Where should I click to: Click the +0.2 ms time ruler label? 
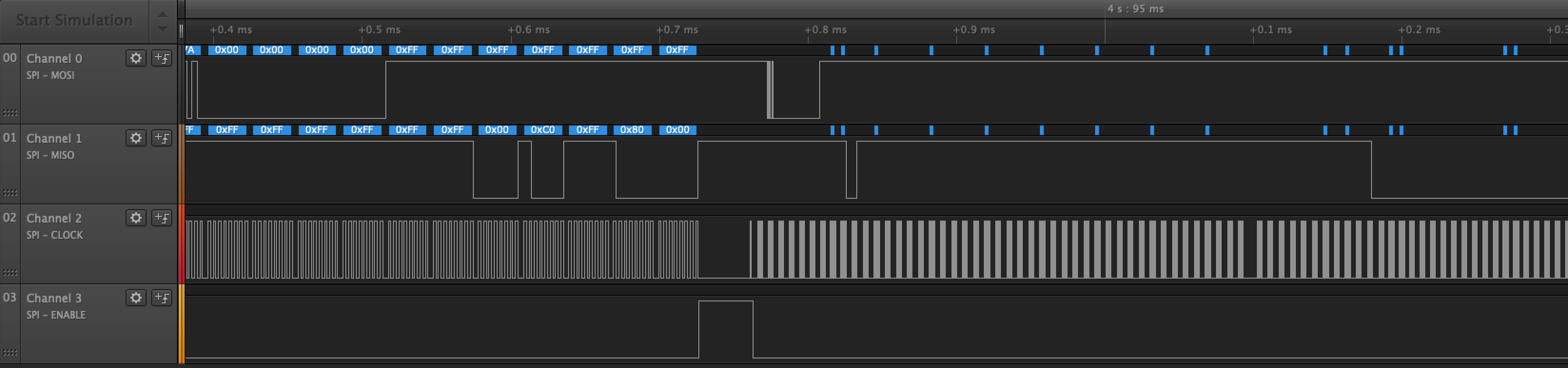click(x=1419, y=29)
